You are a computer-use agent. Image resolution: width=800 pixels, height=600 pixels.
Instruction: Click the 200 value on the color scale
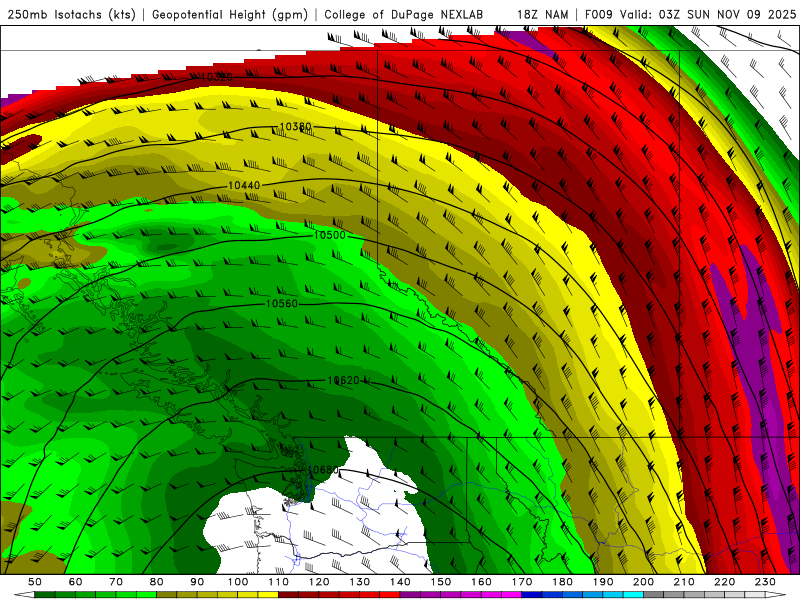[644, 582]
